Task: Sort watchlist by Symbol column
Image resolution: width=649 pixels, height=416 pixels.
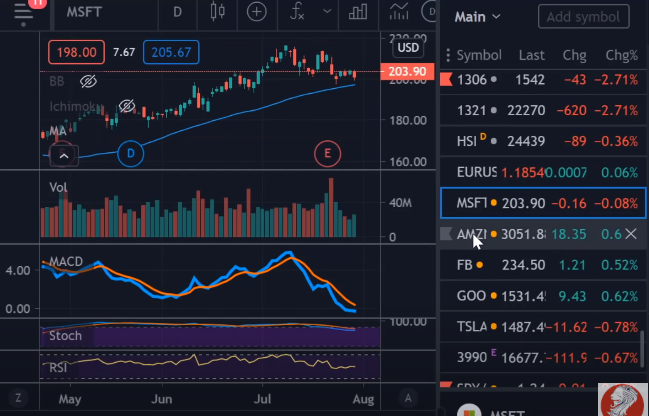Action: point(479,55)
